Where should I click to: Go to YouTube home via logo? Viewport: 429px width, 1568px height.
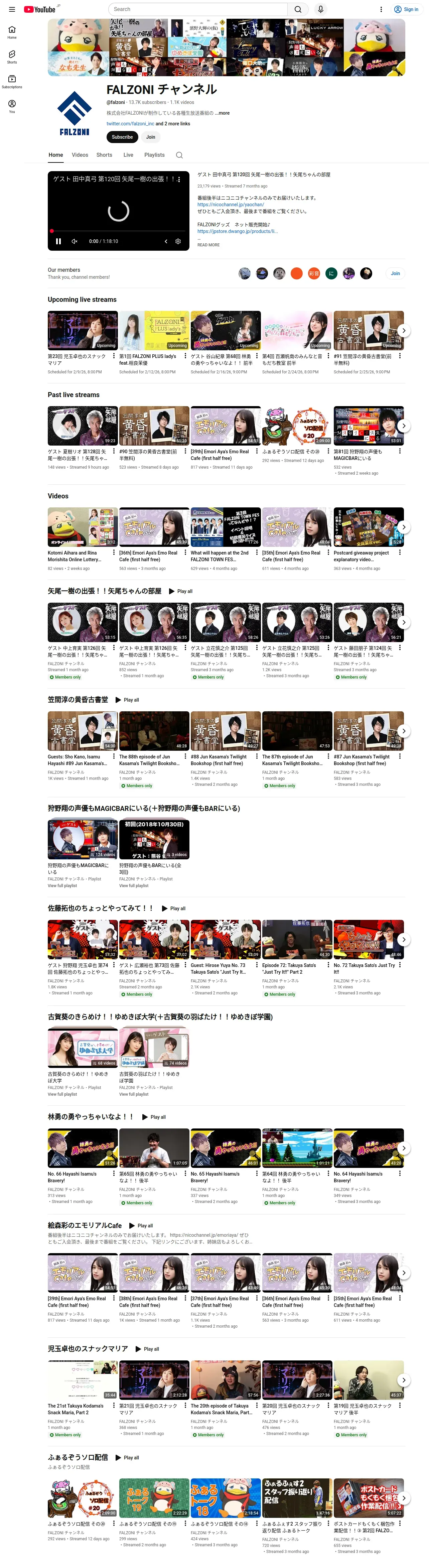[40, 9]
